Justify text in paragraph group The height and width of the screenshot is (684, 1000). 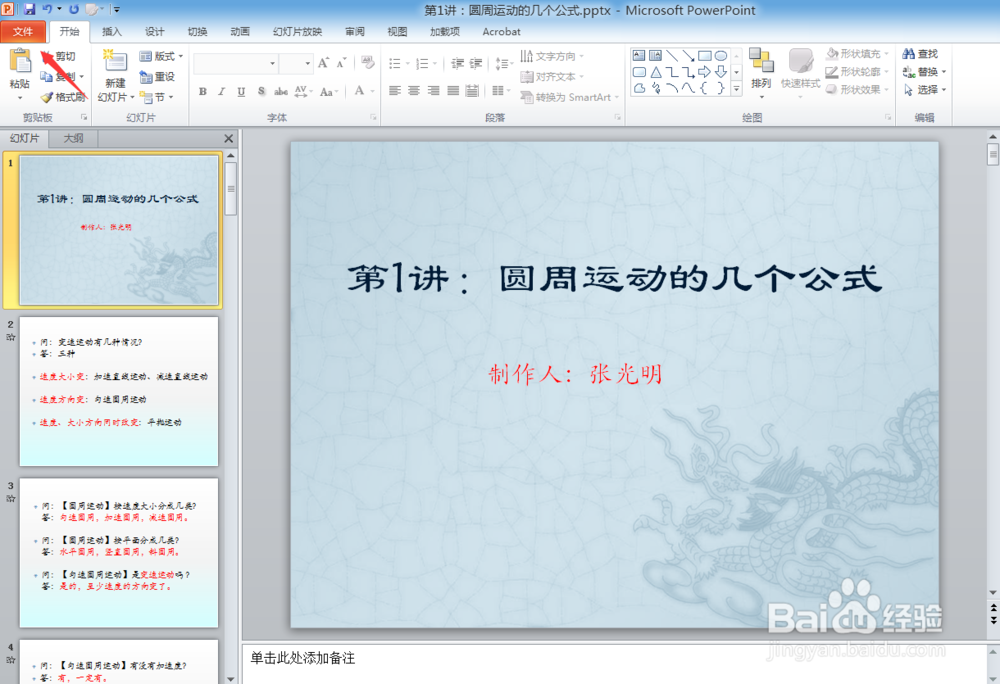point(453,91)
